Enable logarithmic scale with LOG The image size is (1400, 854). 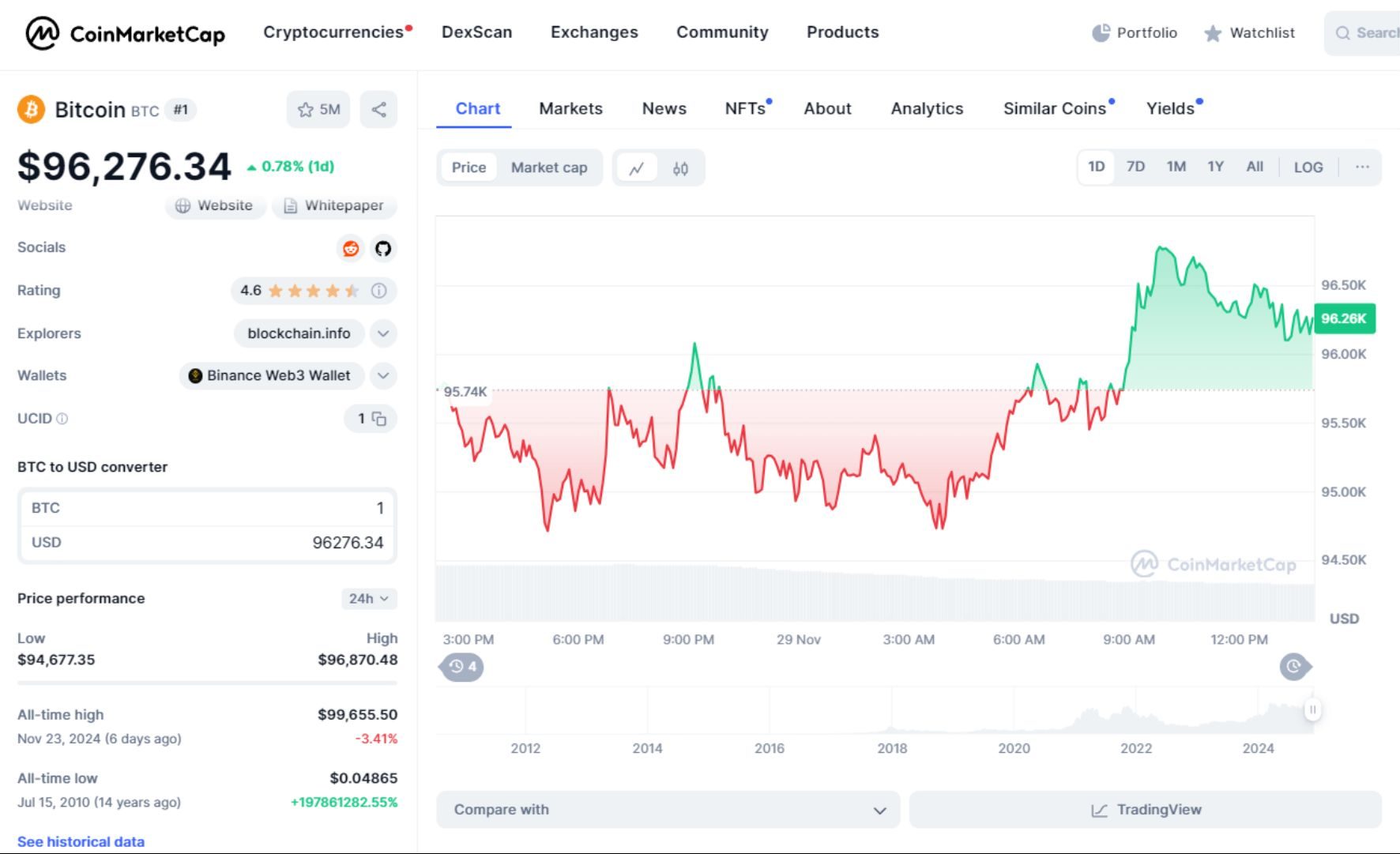[x=1309, y=167]
